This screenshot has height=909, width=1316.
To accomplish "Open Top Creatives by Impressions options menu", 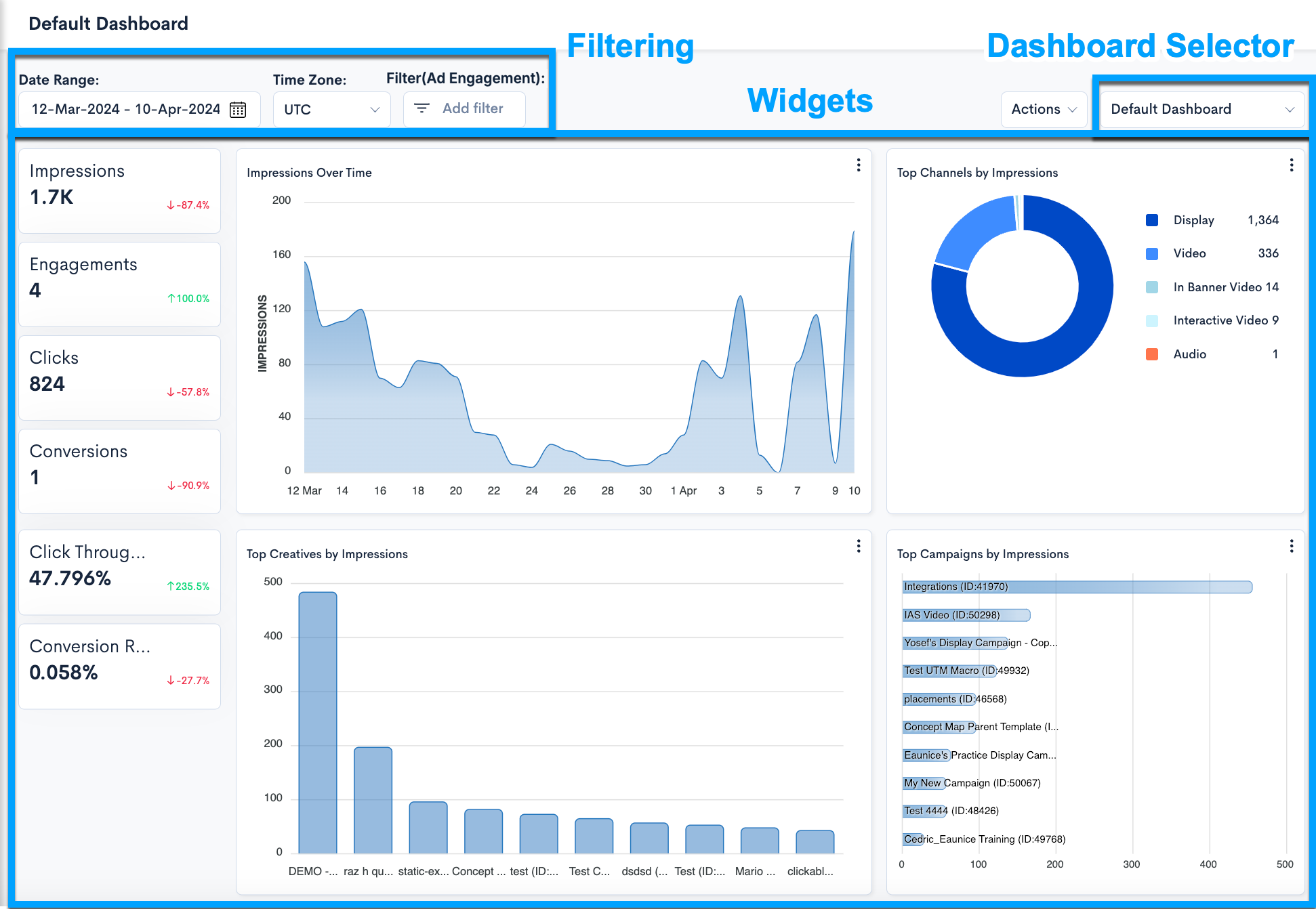I will (859, 546).
